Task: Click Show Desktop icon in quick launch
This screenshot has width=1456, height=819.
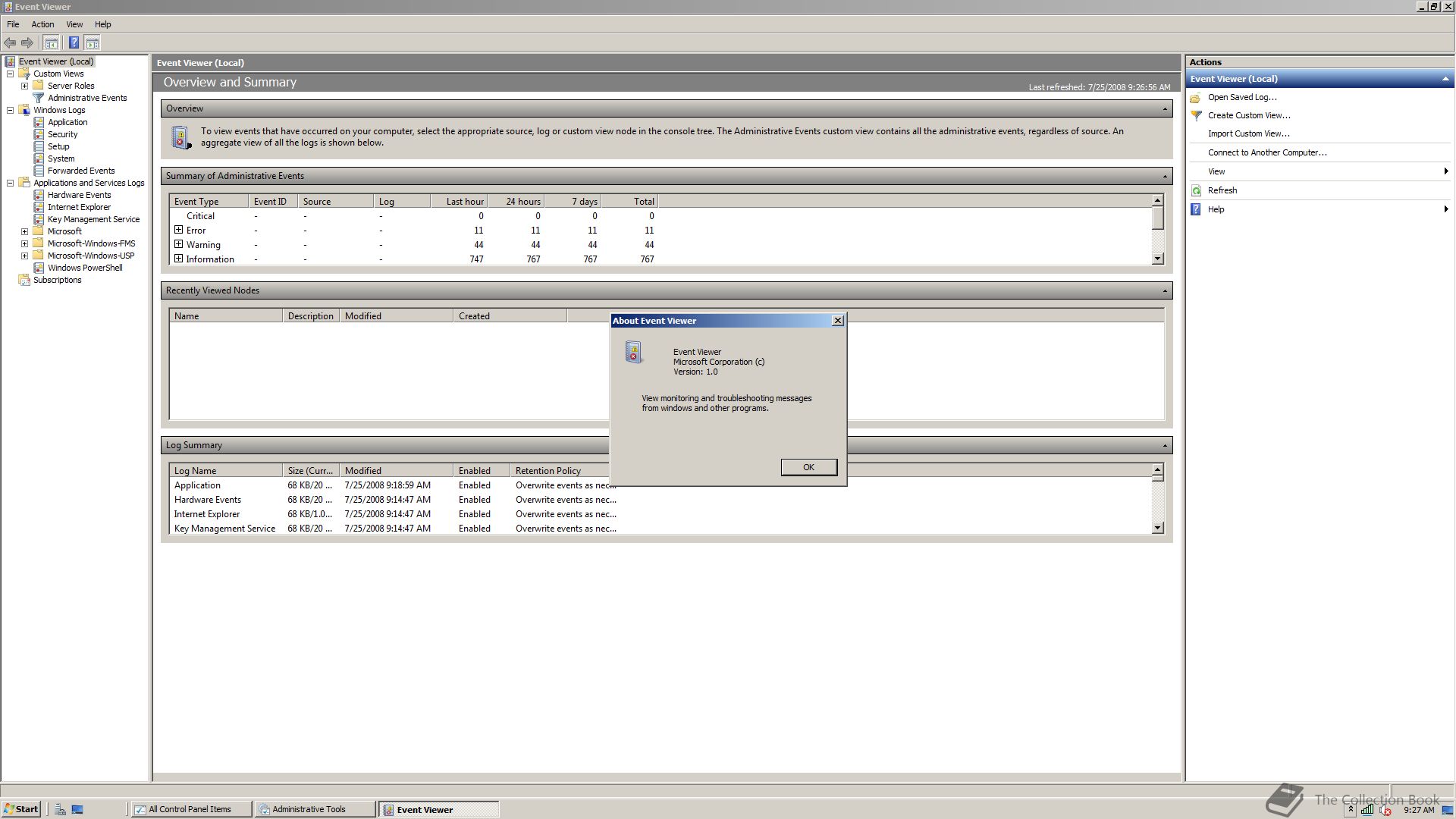Action: [x=77, y=810]
